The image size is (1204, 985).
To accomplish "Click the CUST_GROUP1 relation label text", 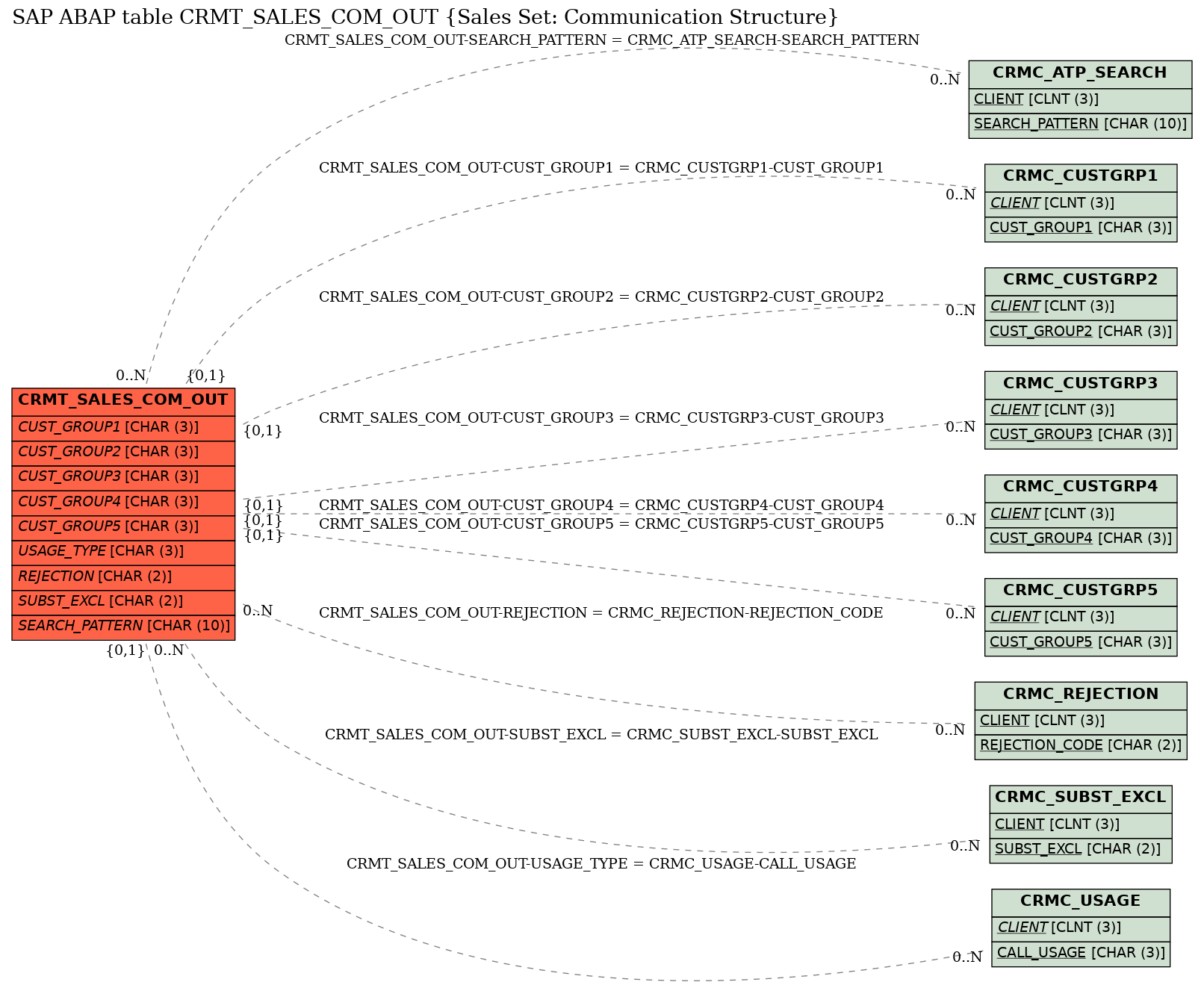I will tap(601, 168).
